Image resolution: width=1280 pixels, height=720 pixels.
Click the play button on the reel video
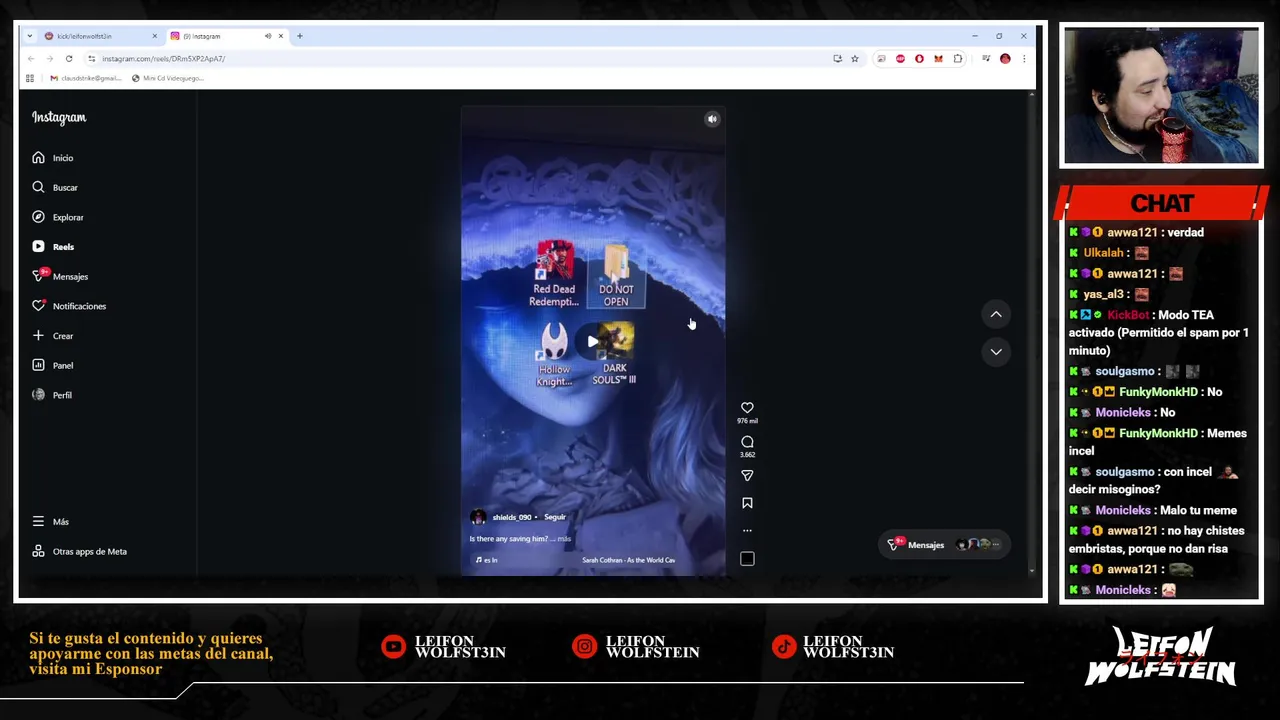592,342
